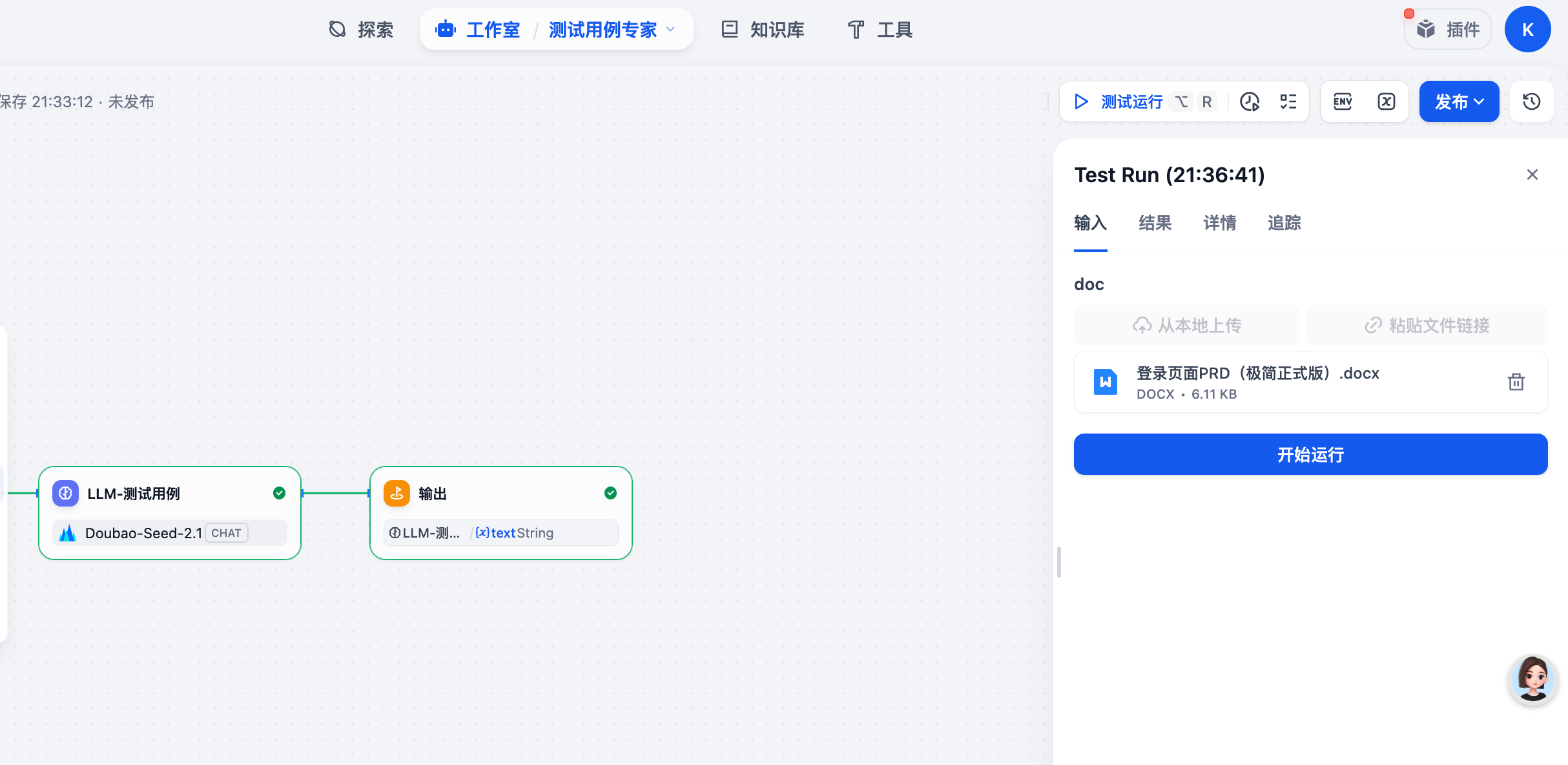Click the play triangle icon of 测试运行
The image size is (1568, 765).
click(1081, 101)
